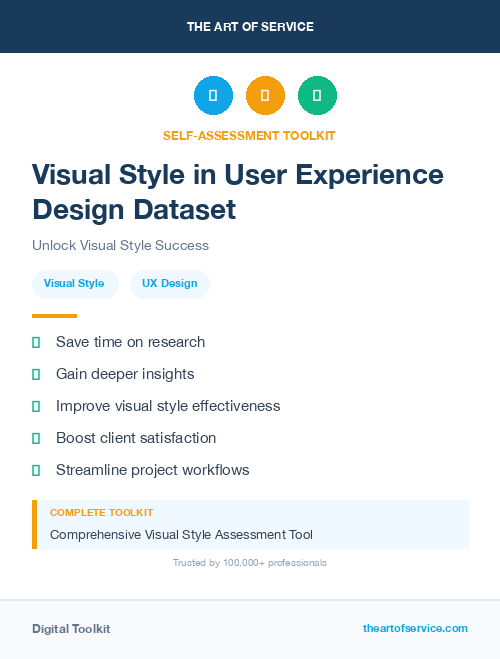This screenshot has height=659, width=500.
Task: Click the Digital Toolkit footer label
Action: 71,629
